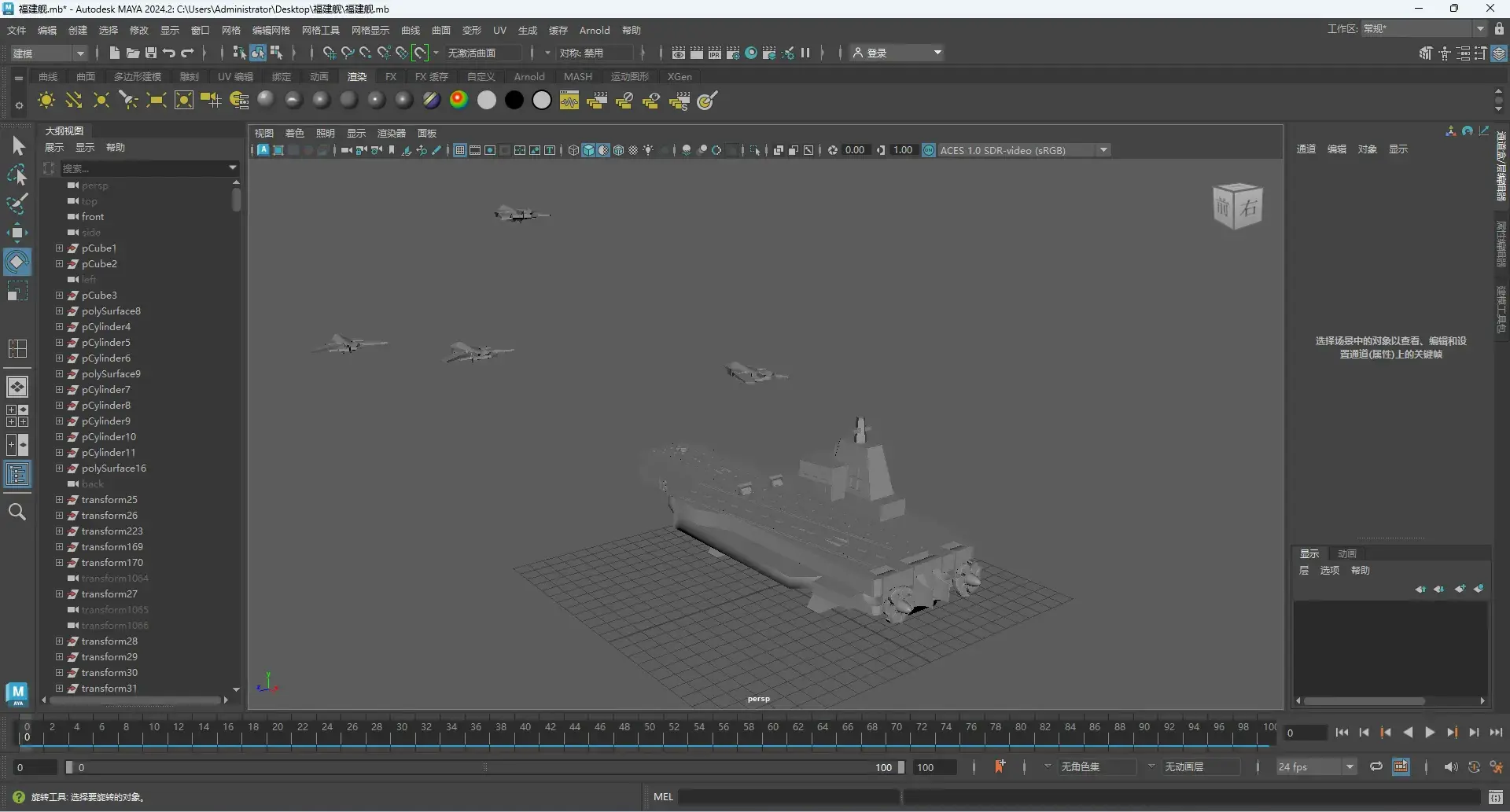Expand the transform25 node

click(x=59, y=499)
